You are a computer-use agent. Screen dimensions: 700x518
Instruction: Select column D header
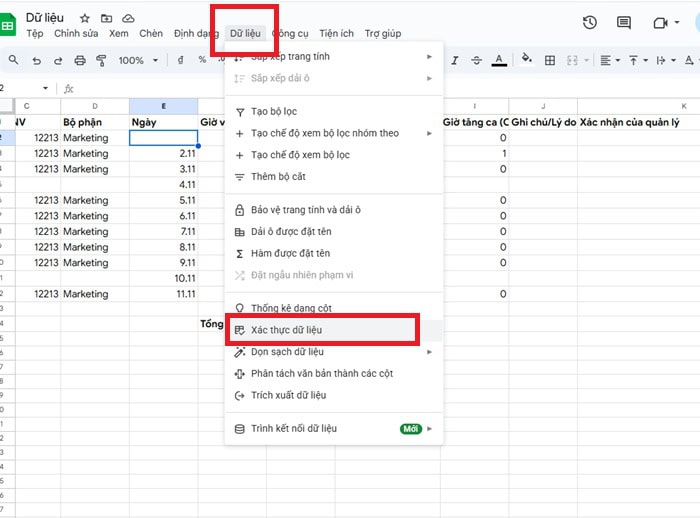pos(95,106)
